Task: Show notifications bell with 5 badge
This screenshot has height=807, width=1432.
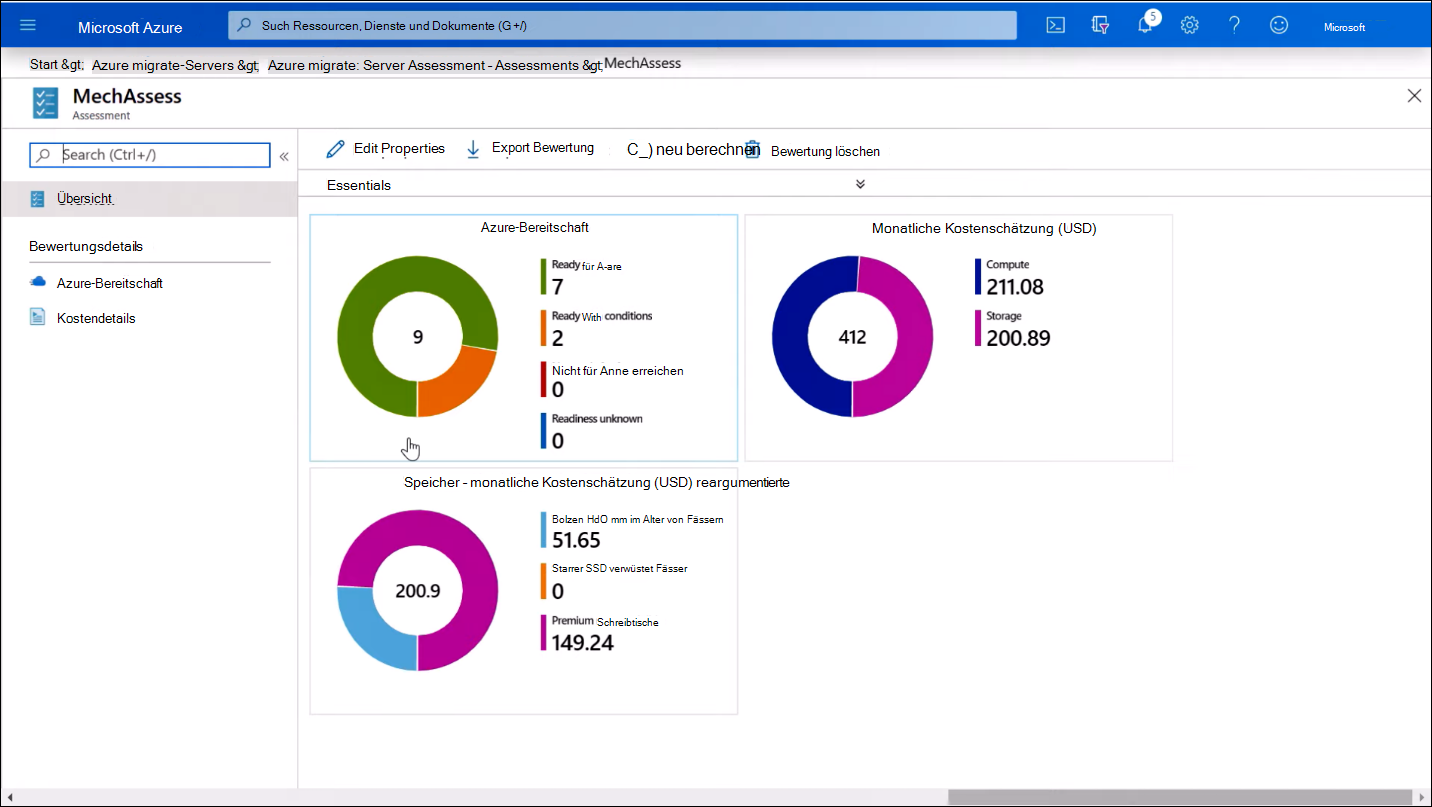Action: point(1146,24)
